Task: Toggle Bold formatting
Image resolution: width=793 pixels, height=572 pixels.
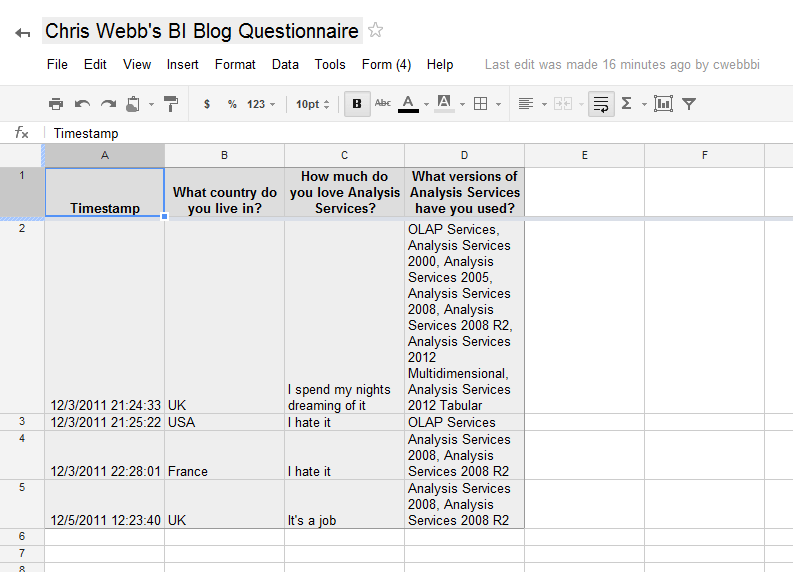Action: pos(357,104)
